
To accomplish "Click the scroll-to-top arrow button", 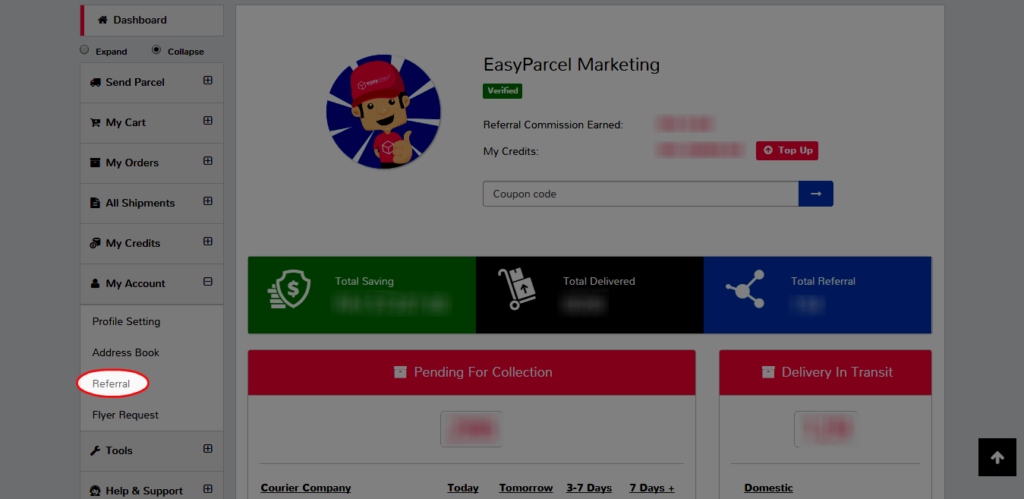I will pyautogui.click(x=997, y=457).
